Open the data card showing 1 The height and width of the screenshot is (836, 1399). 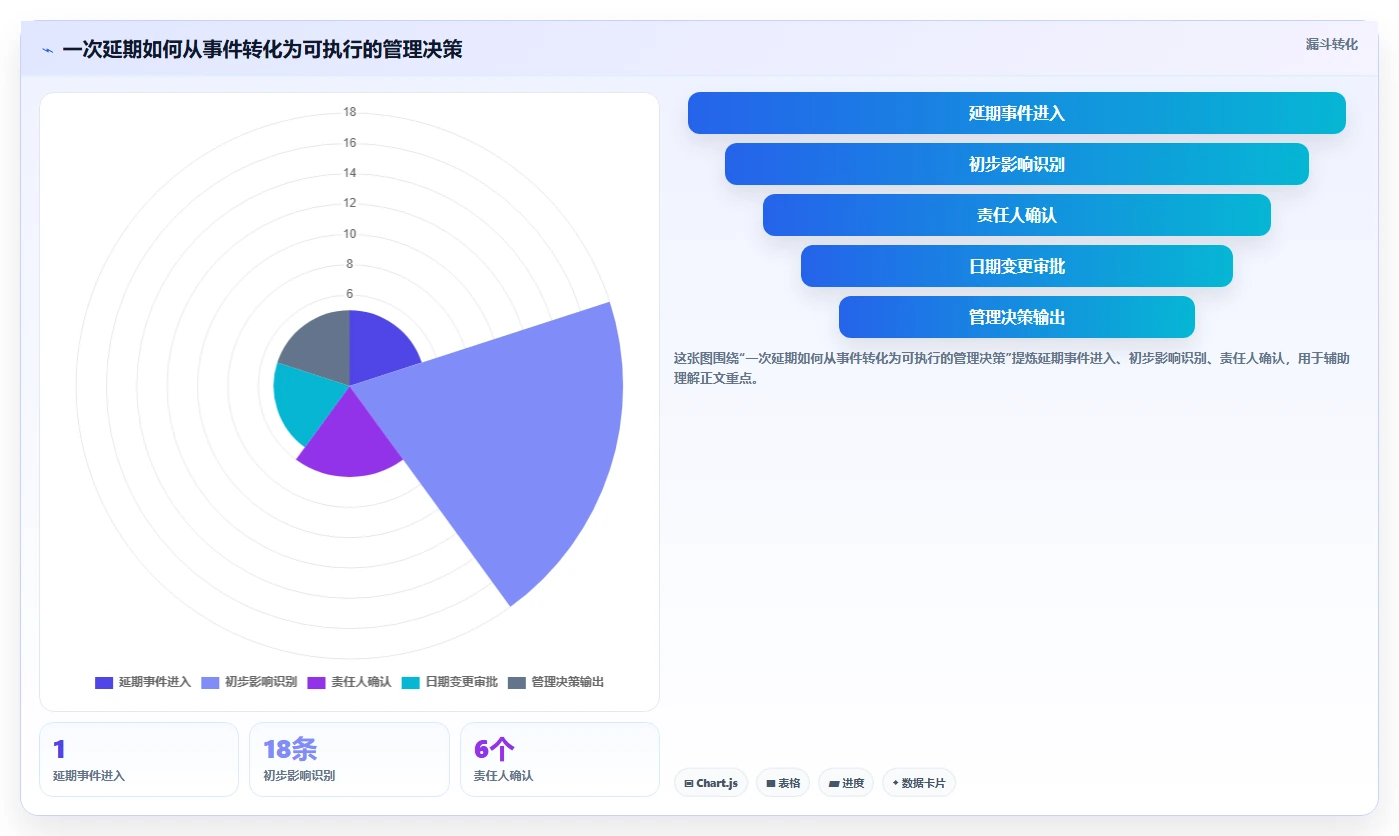(139, 759)
